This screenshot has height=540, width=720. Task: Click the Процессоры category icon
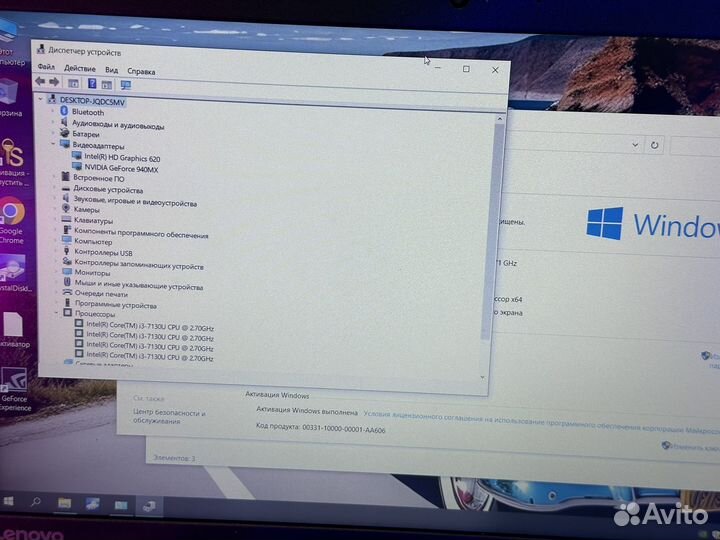(68, 313)
